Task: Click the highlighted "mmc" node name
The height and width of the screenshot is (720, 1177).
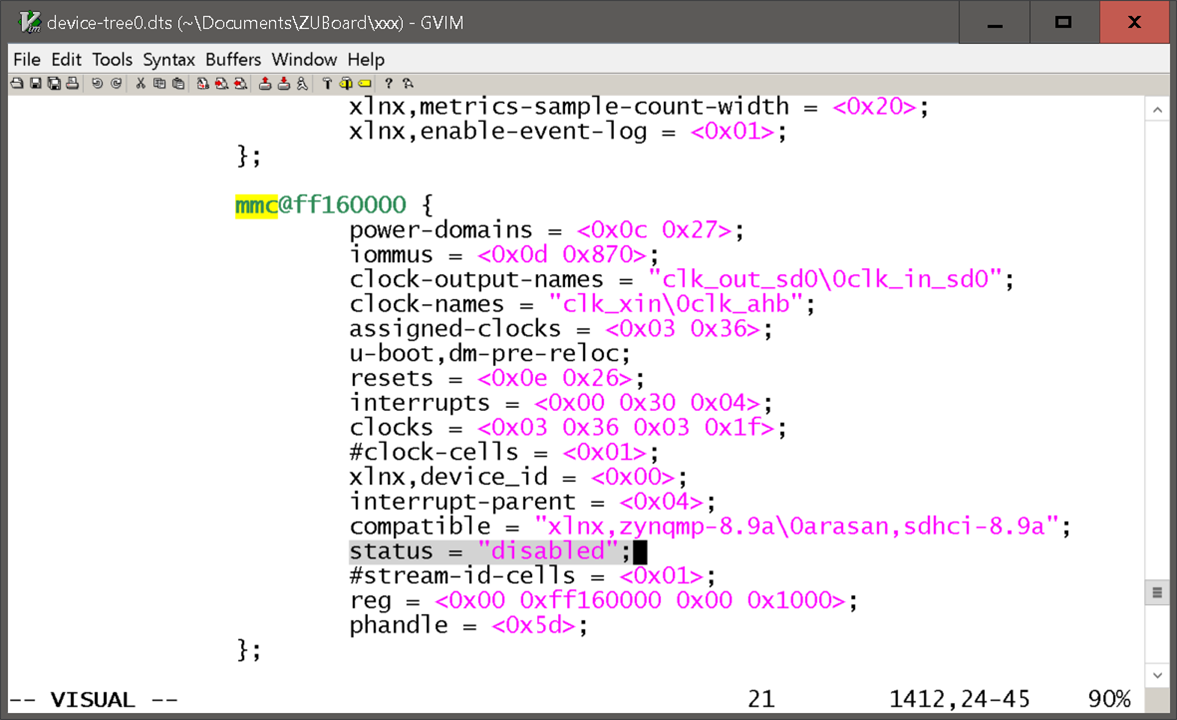Action: click(257, 204)
